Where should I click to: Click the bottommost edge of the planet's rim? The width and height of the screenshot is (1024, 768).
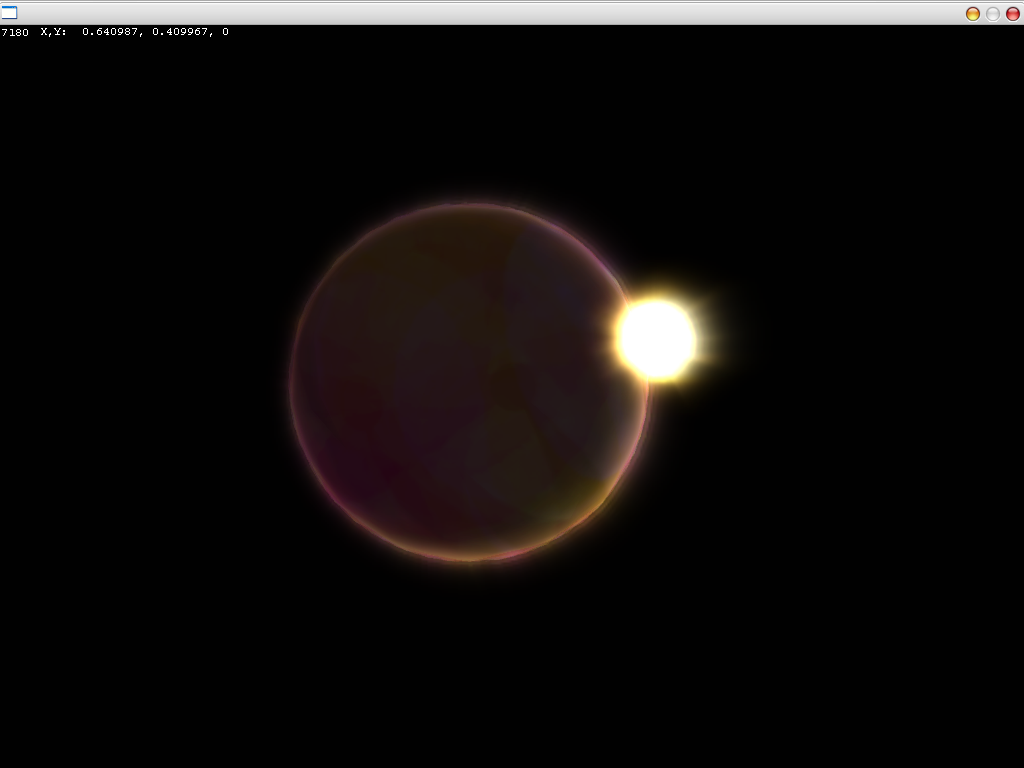(470, 559)
